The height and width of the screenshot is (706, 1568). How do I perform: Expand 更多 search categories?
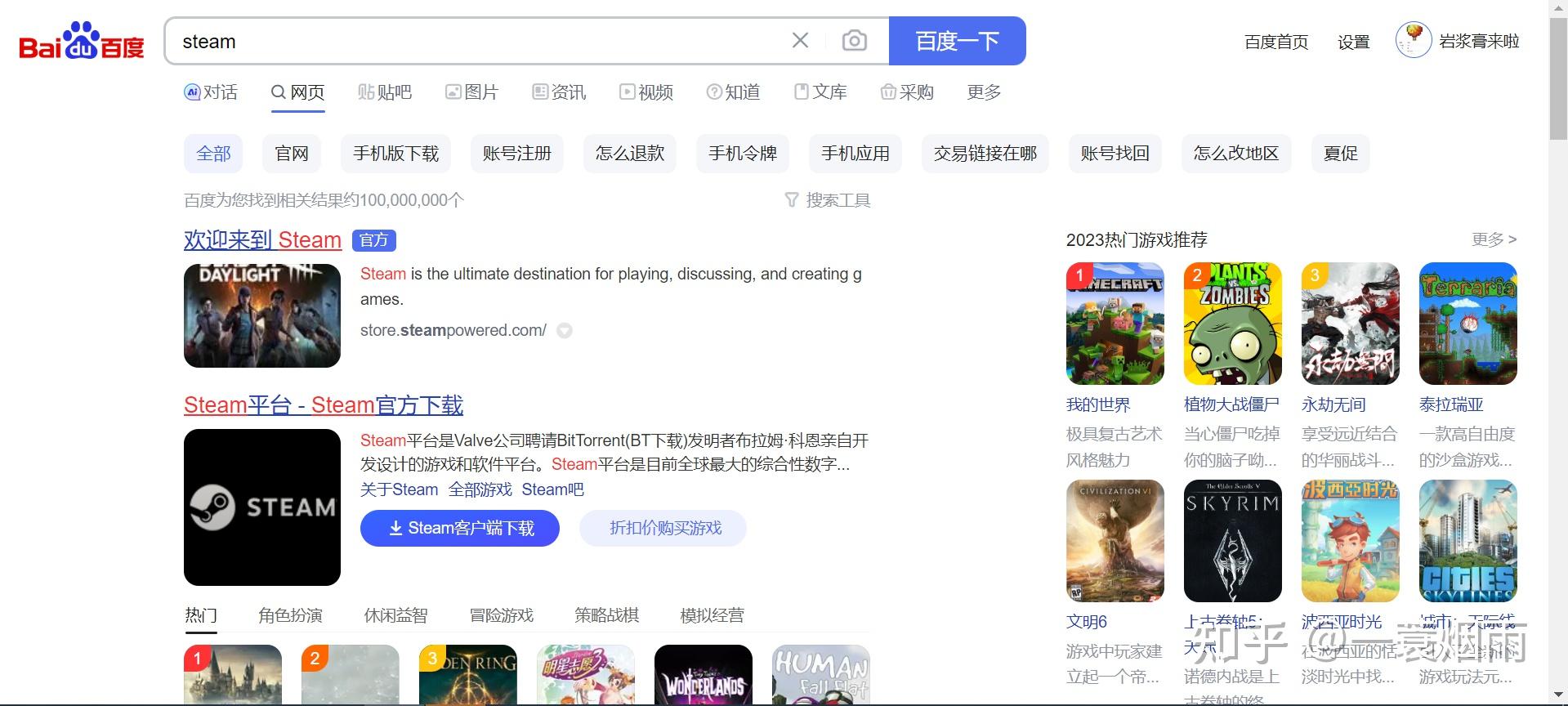tap(984, 92)
